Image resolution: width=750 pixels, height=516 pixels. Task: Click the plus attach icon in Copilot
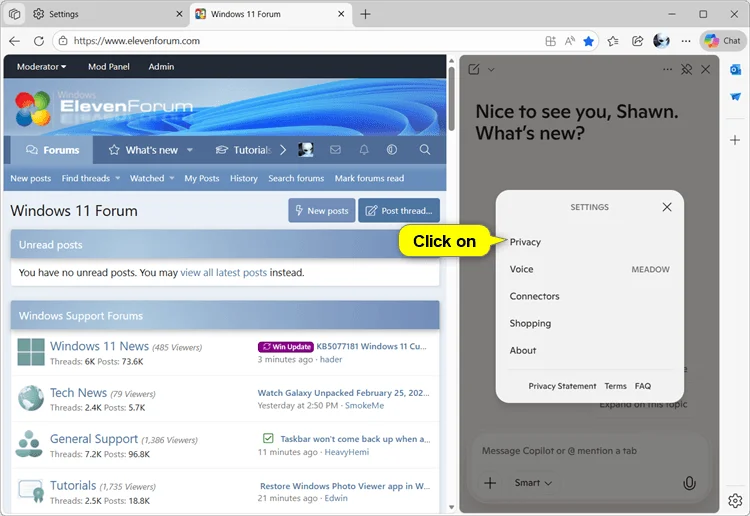point(490,483)
